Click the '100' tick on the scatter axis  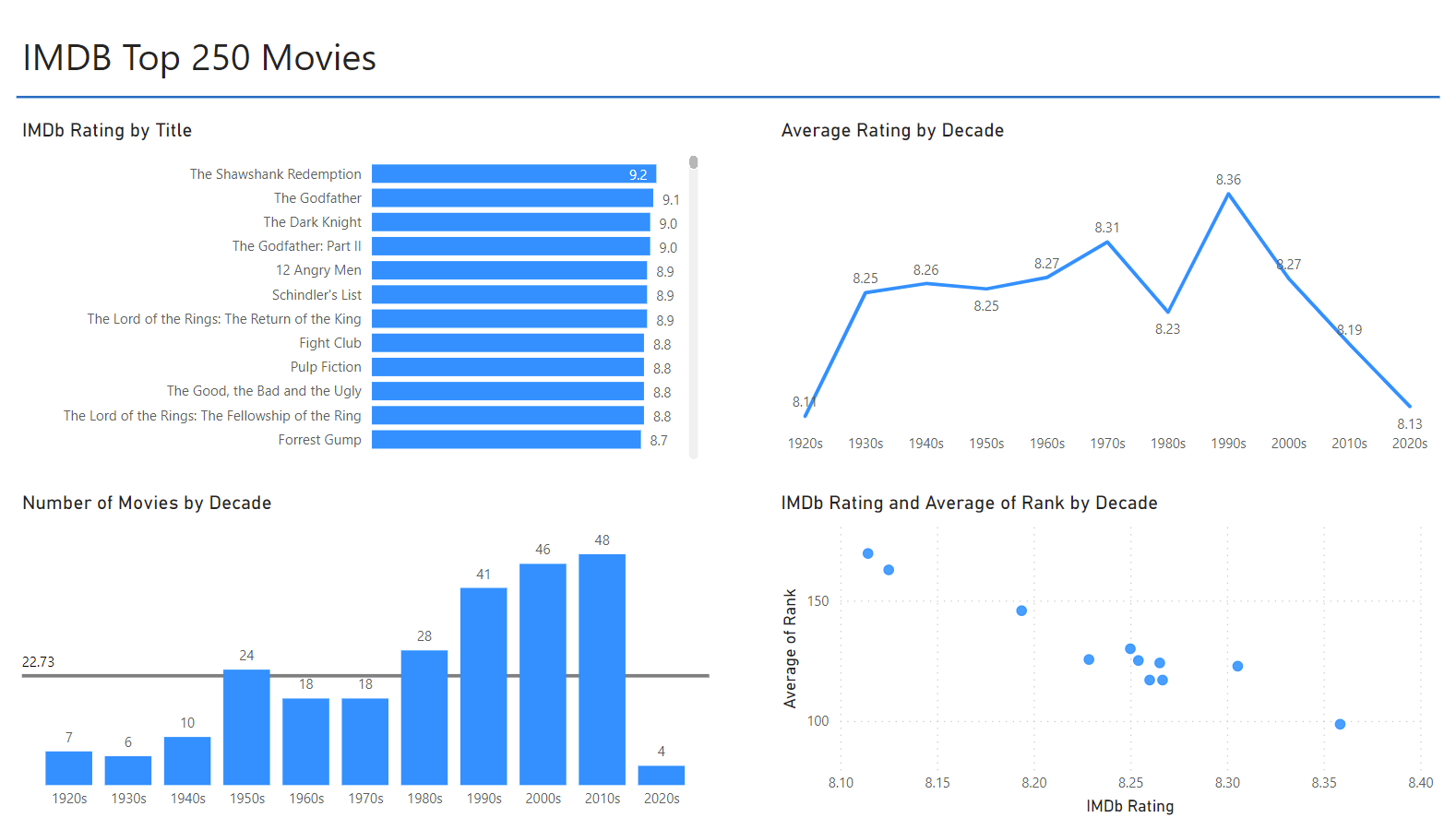[818, 721]
